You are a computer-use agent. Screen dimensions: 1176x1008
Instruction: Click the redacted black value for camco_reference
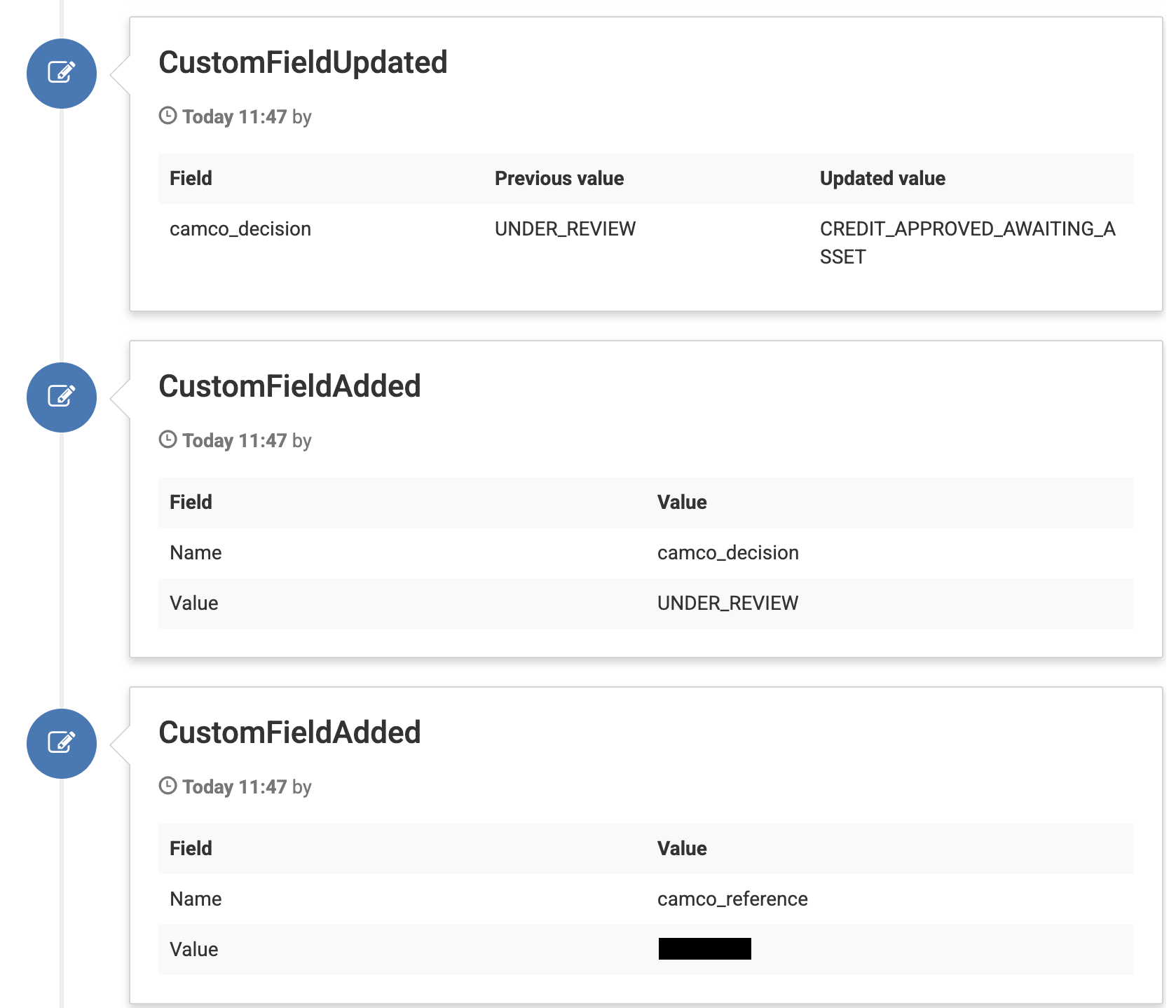[704, 949]
